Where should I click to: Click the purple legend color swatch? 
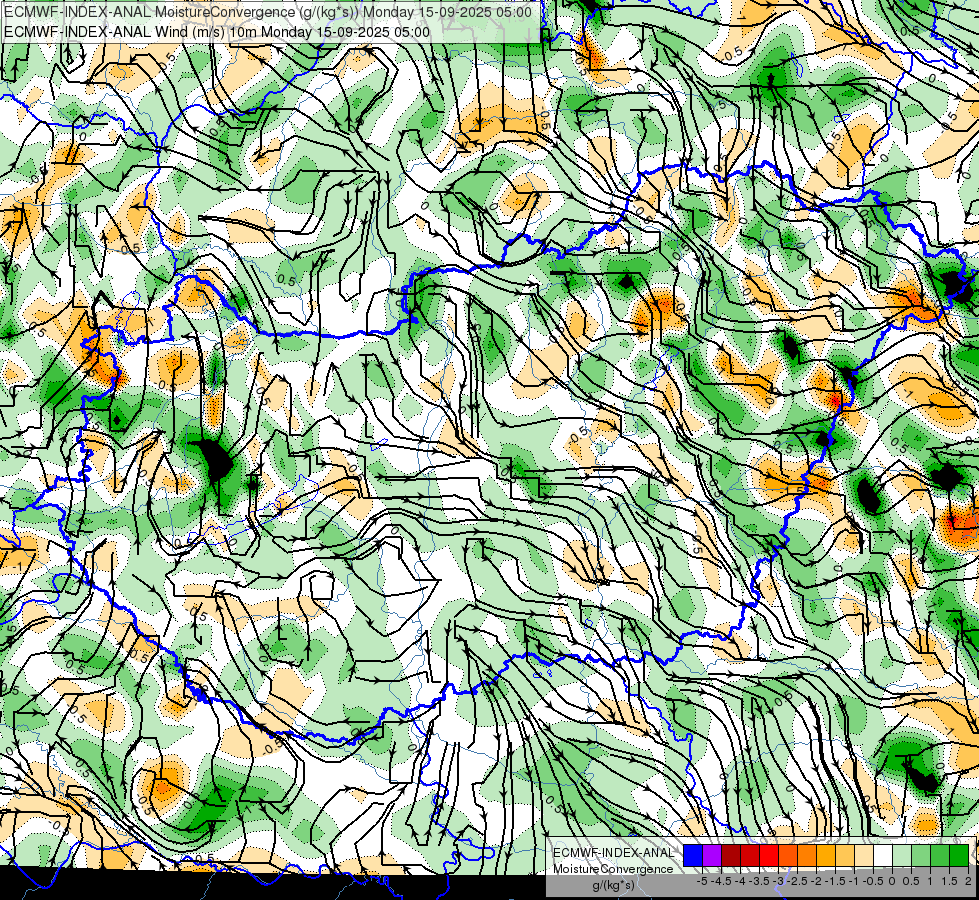point(712,855)
